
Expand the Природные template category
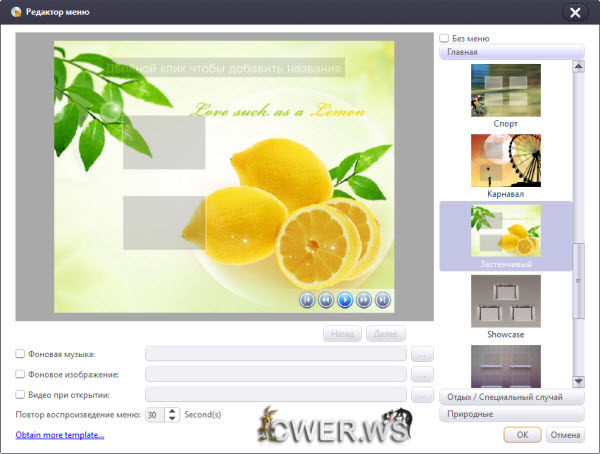512,414
